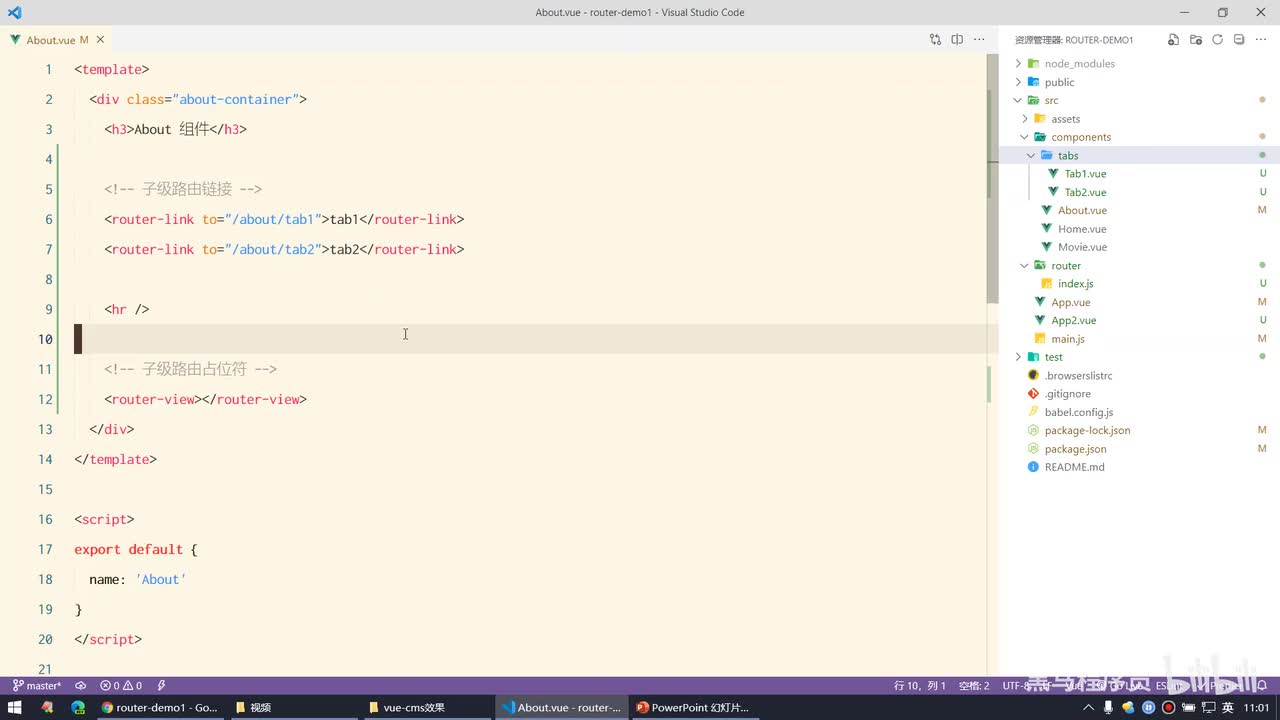
Task: Open changes compare icon in editor toolbar
Action: [x=935, y=40]
